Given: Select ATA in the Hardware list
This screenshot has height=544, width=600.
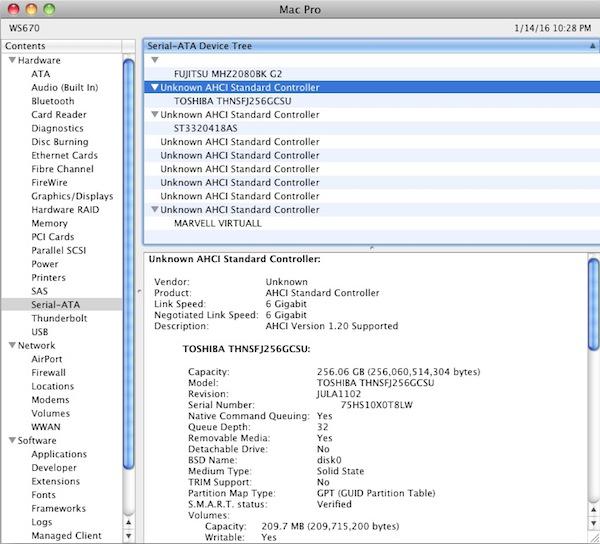Looking at the screenshot, I should (x=41, y=74).
